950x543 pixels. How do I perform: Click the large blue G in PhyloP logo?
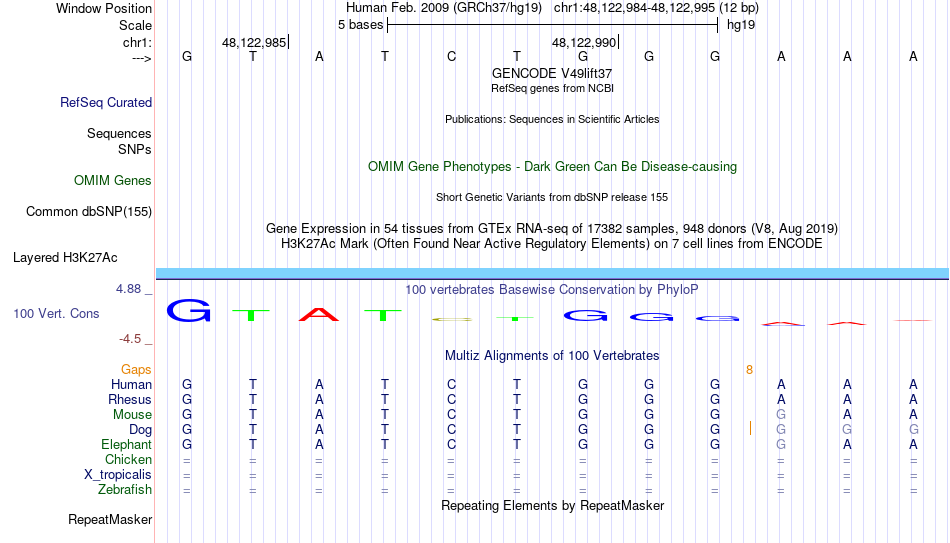[x=188, y=310]
